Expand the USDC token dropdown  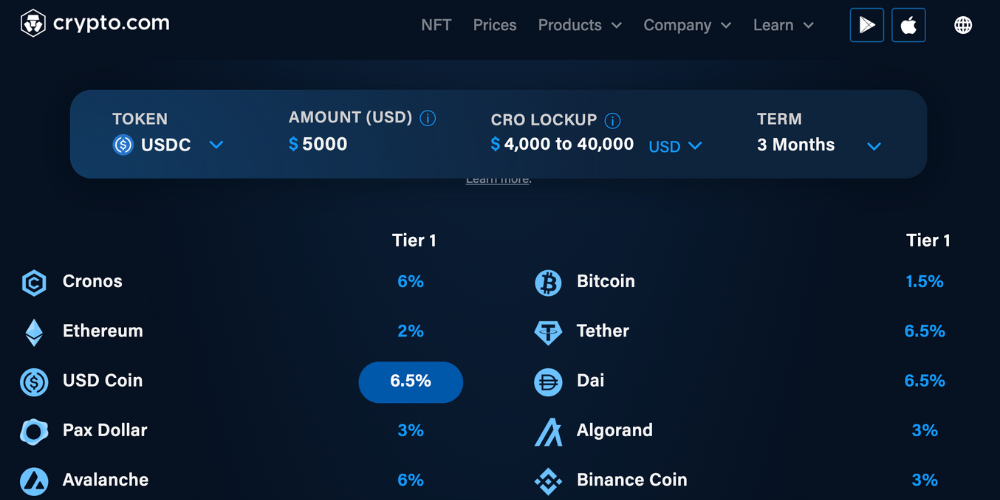pyautogui.click(x=216, y=145)
